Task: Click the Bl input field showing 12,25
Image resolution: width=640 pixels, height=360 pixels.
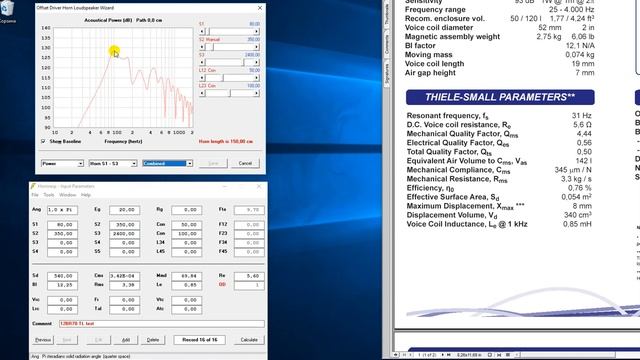Action: click(x=62, y=285)
